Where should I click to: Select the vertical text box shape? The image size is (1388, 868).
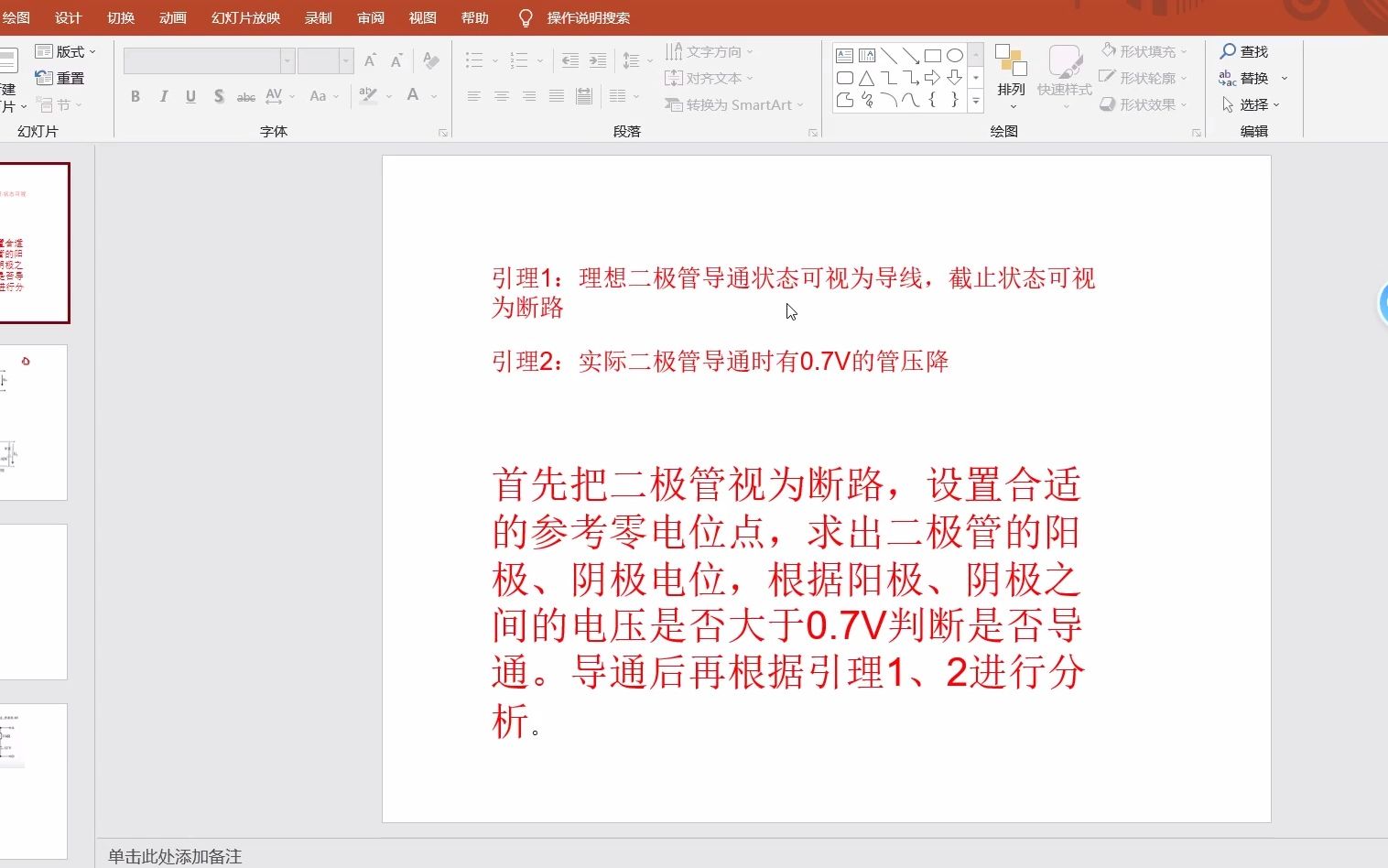(x=867, y=56)
